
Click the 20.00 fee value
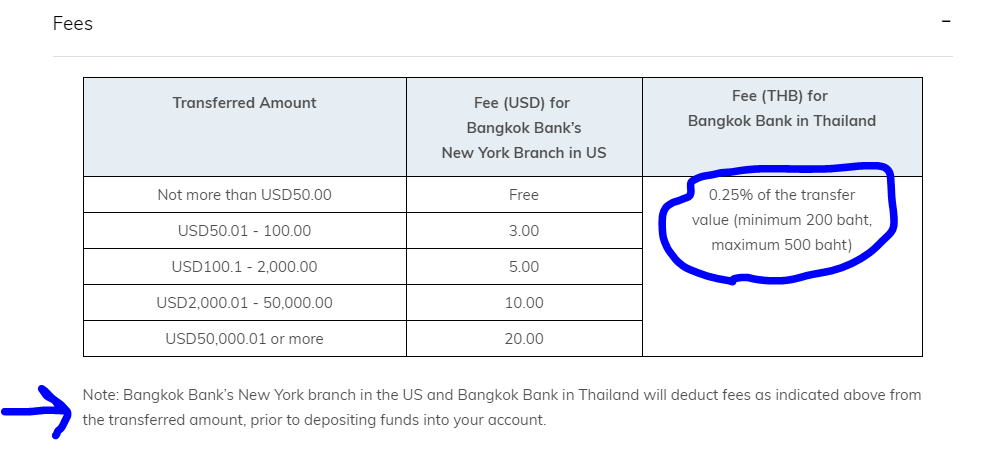pyautogui.click(x=524, y=339)
